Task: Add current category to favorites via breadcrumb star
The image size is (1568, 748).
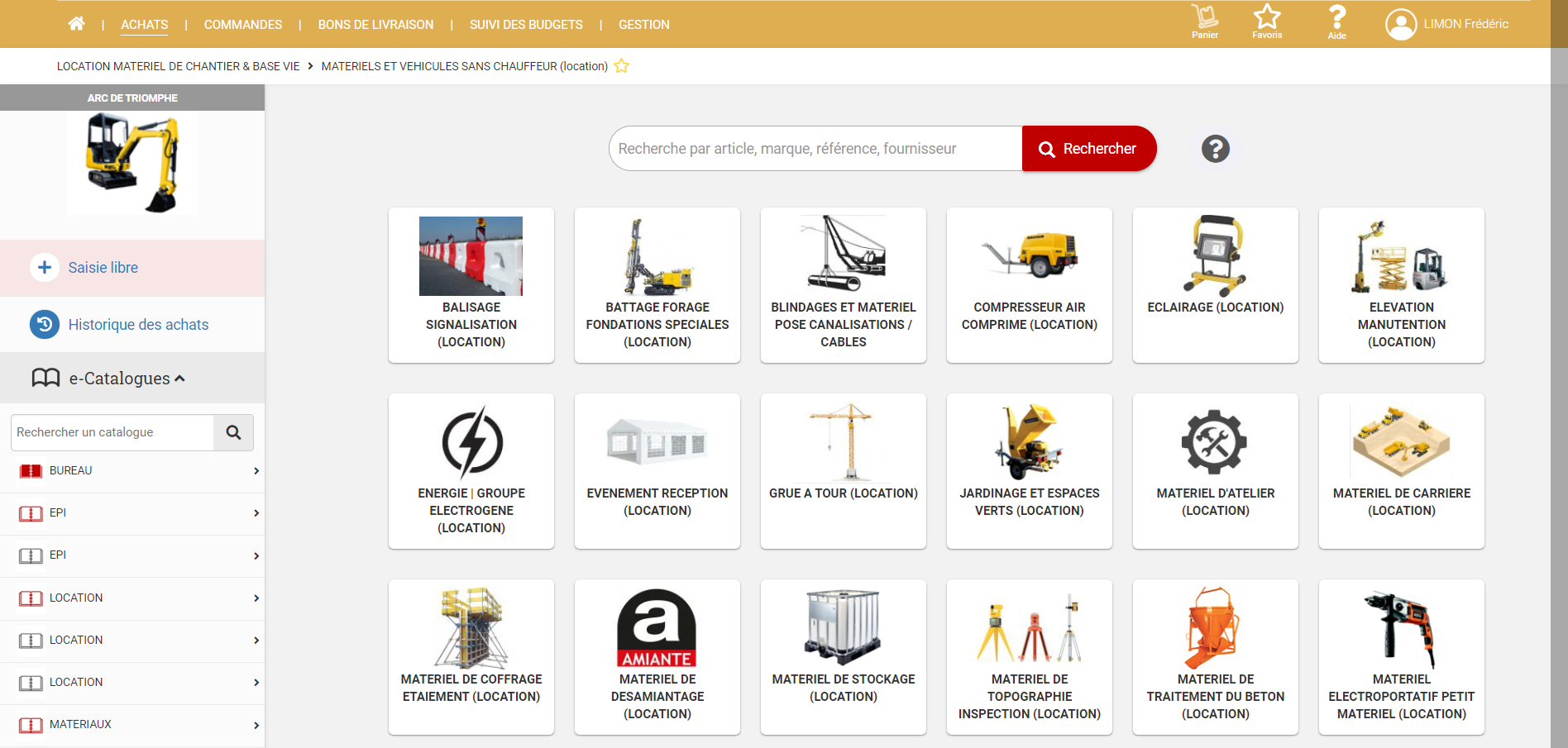Action: click(622, 66)
